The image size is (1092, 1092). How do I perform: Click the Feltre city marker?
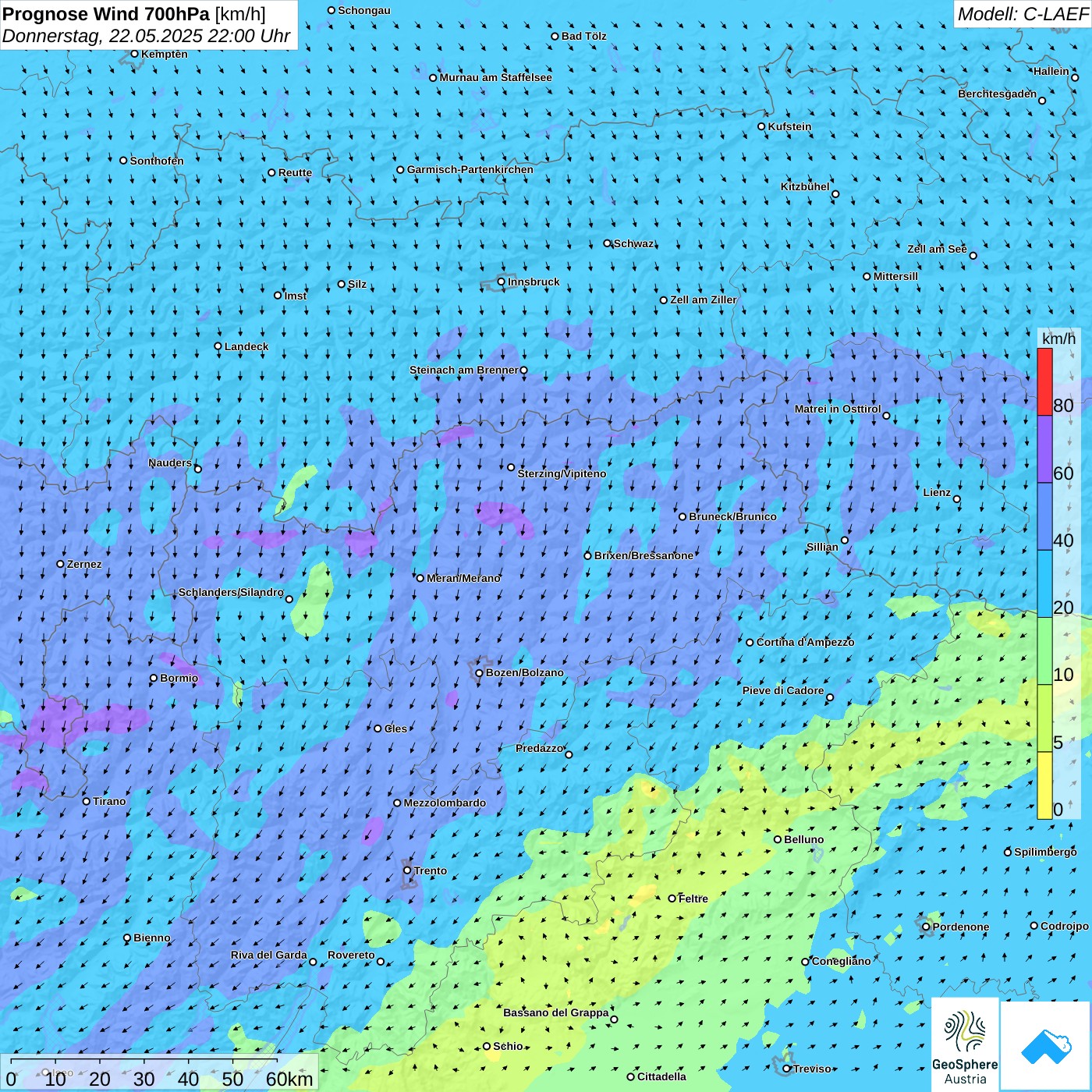tap(672, 899)
